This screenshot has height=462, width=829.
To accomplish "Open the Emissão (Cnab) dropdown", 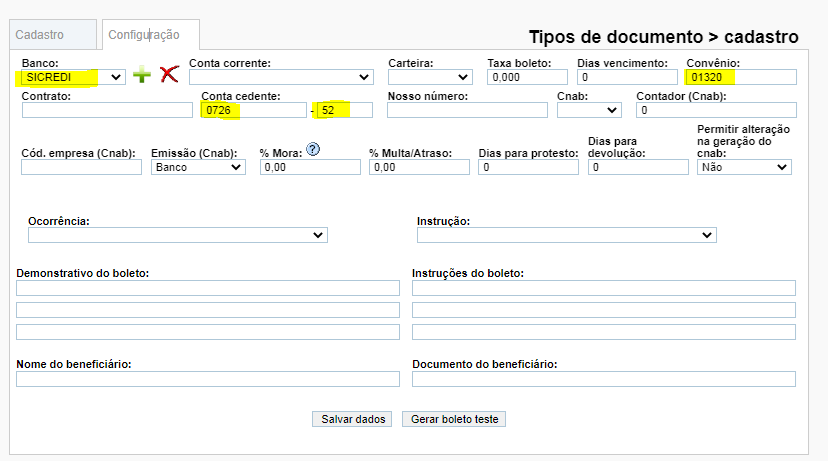I will coord(198,168).
